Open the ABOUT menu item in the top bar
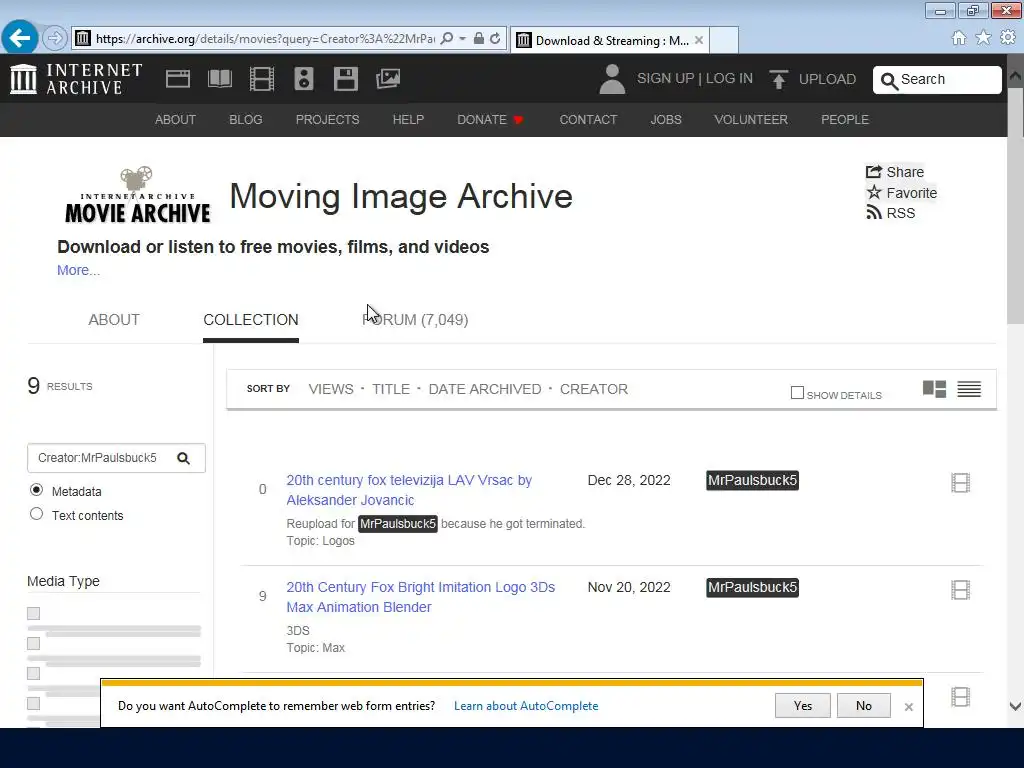 tap(175, 120)
